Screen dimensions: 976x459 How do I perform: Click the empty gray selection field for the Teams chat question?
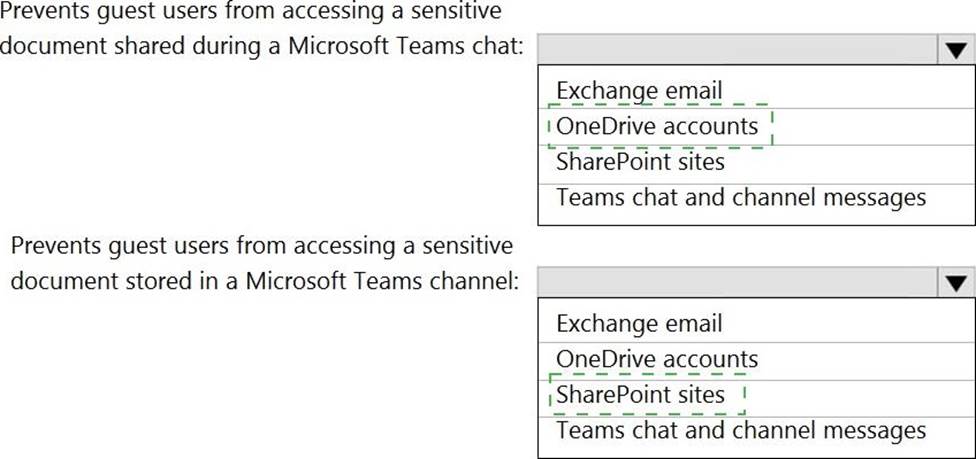[735, 51]
